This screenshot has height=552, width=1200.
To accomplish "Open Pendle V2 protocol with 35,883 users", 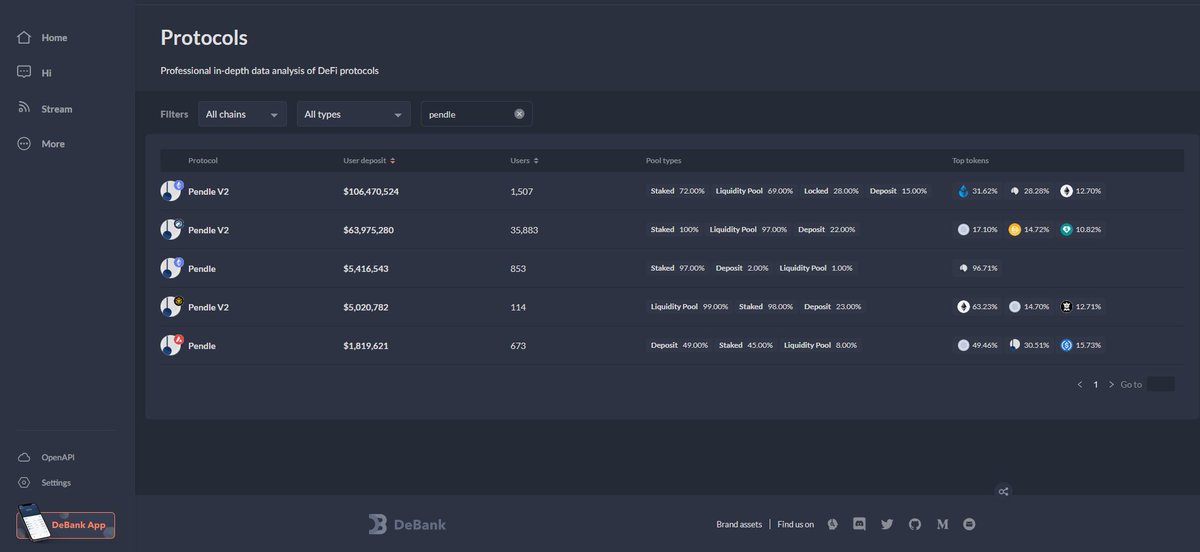I will (672, 229).
